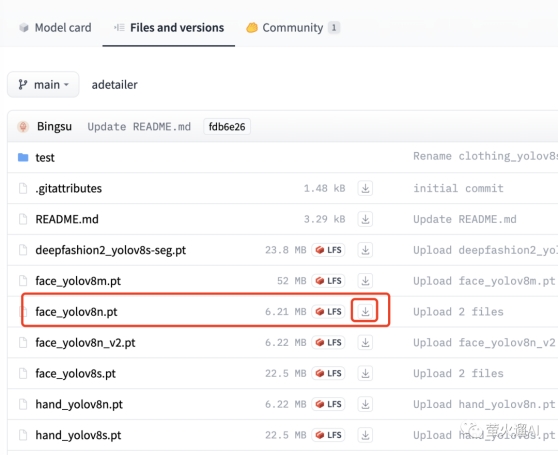Open the Community tab
Image resolution: width=559 pixels, height=456 pixels.
point(293,27)
